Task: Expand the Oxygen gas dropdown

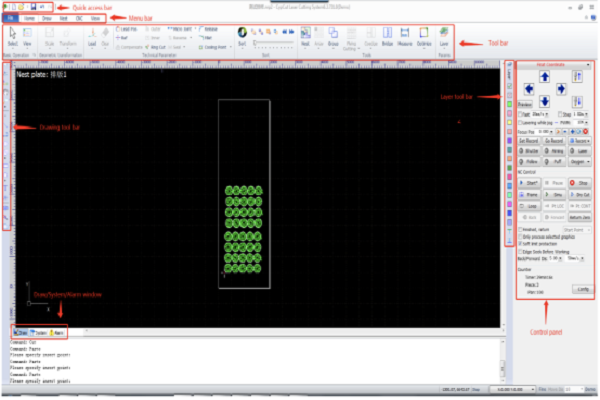Action: (x=580, y=162)
